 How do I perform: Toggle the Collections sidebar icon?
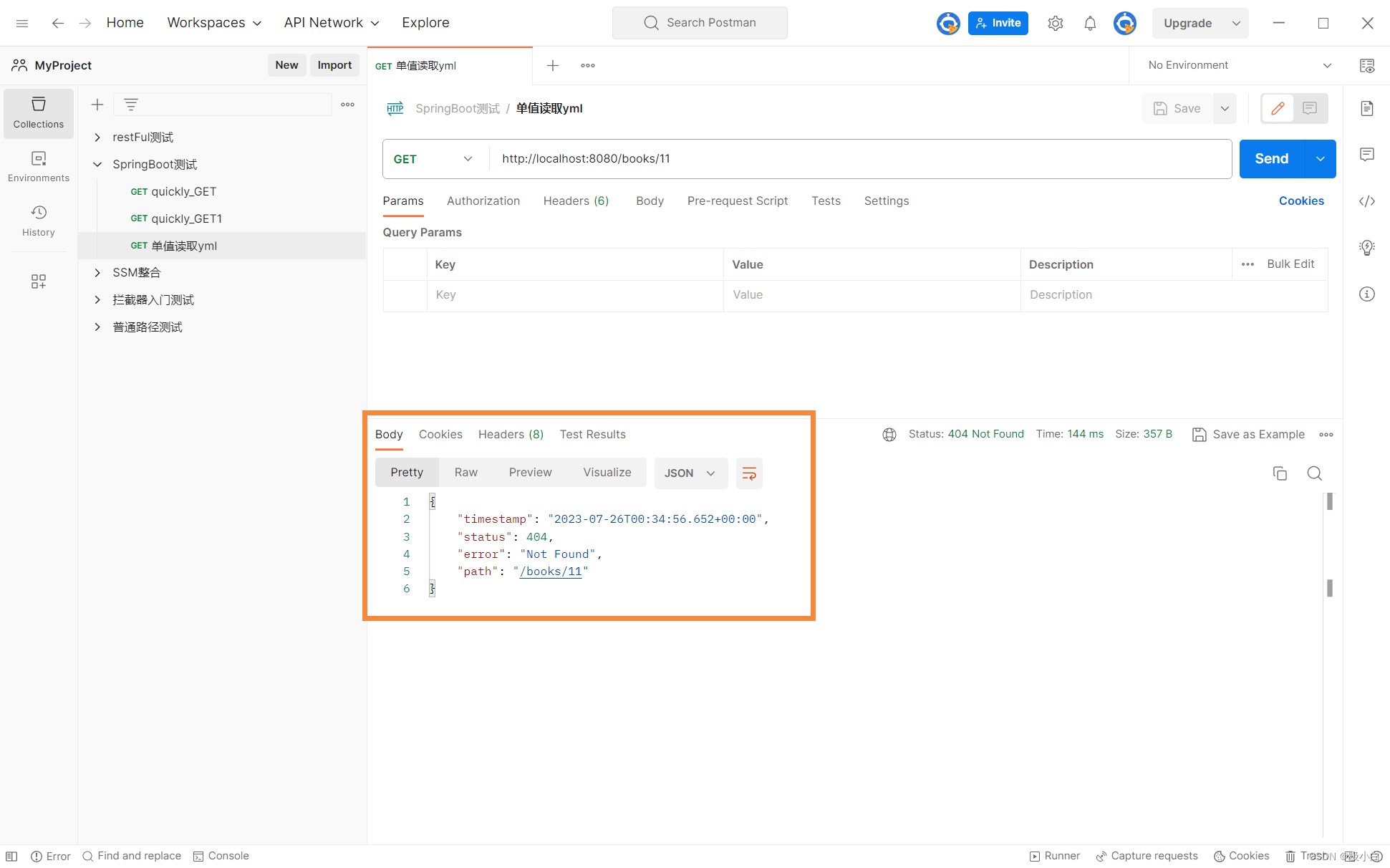tap(38, 112)
